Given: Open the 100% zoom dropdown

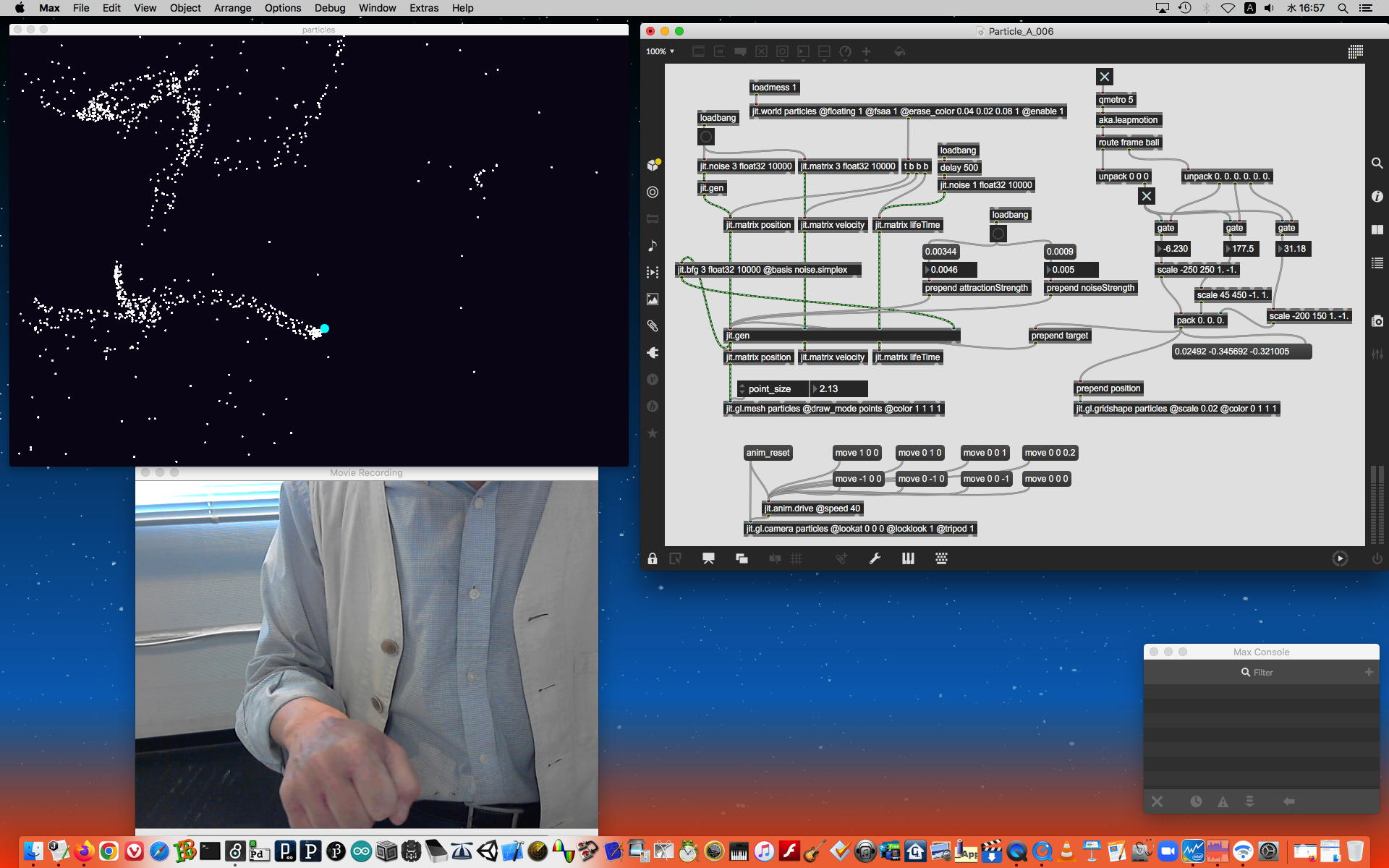Looking at the screenshot, I should pos(660,51).
